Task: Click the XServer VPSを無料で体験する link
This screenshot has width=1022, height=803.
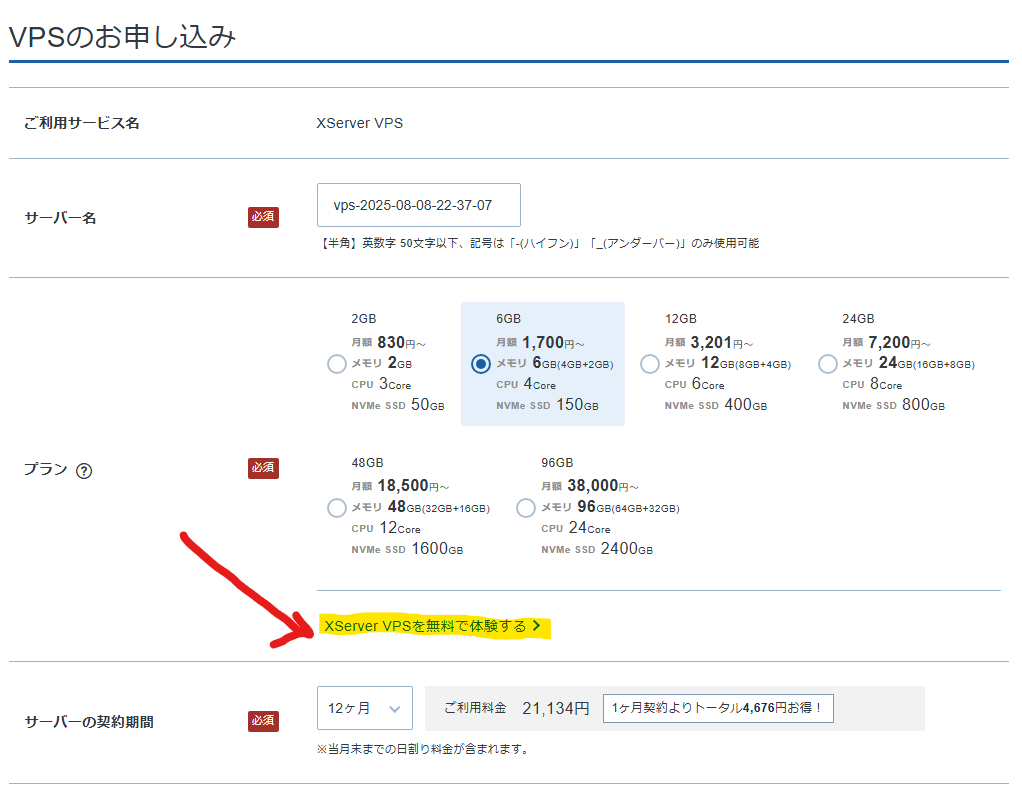Action: click(433, 626)
